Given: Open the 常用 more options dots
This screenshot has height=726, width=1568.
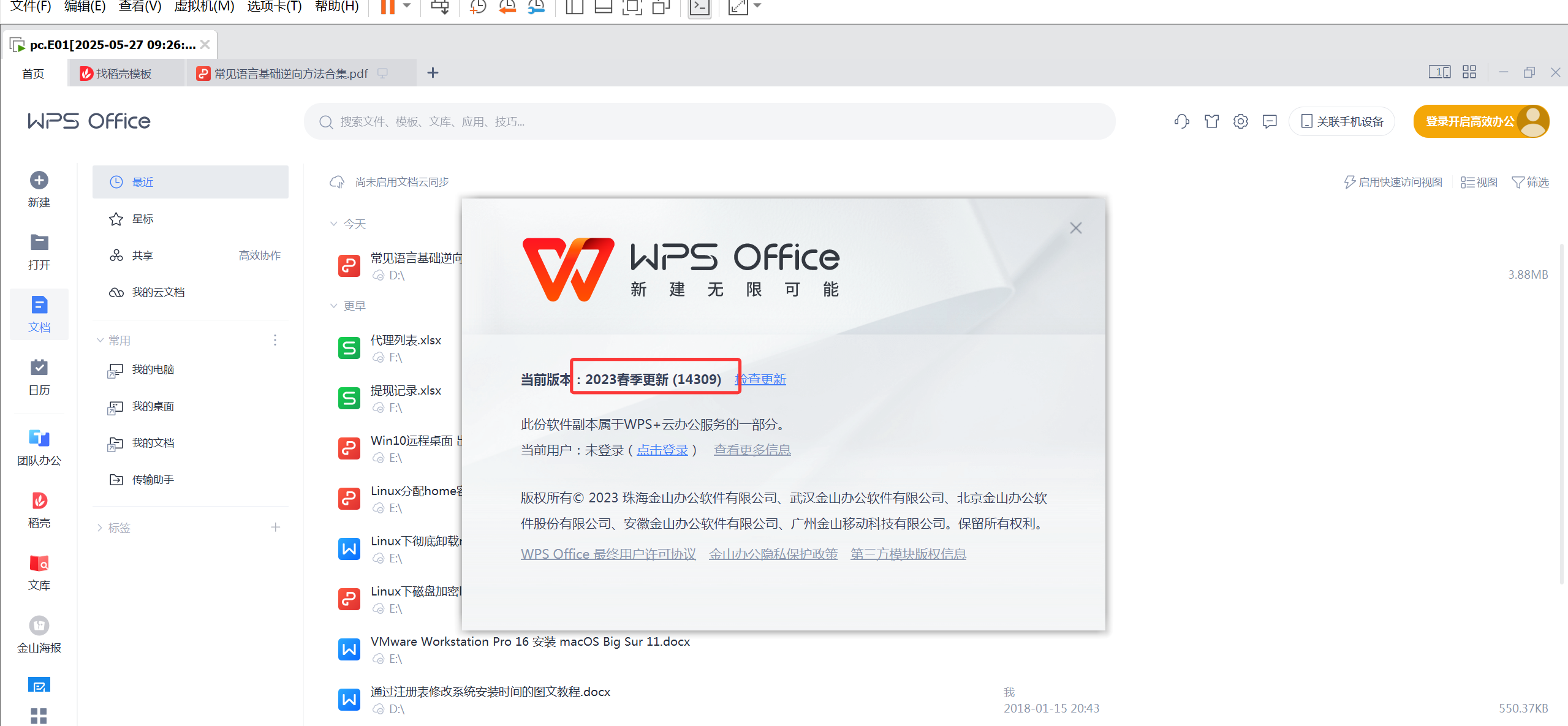Looking at the screenshot, I should 275,340.
